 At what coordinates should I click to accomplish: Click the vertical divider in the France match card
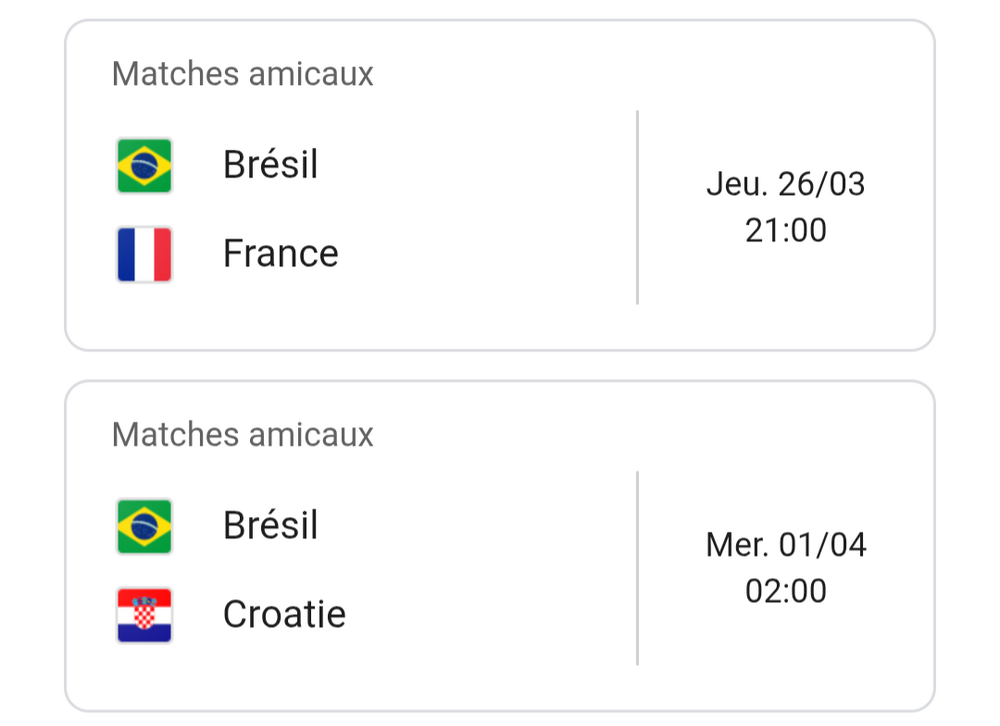coord(637,207)
